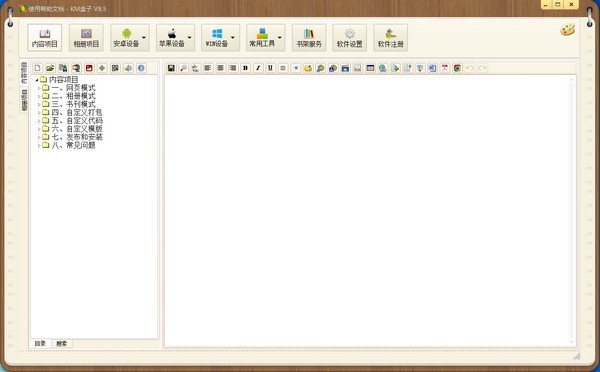Click the horizontal line icon after underline

click(x=283, y=68)
